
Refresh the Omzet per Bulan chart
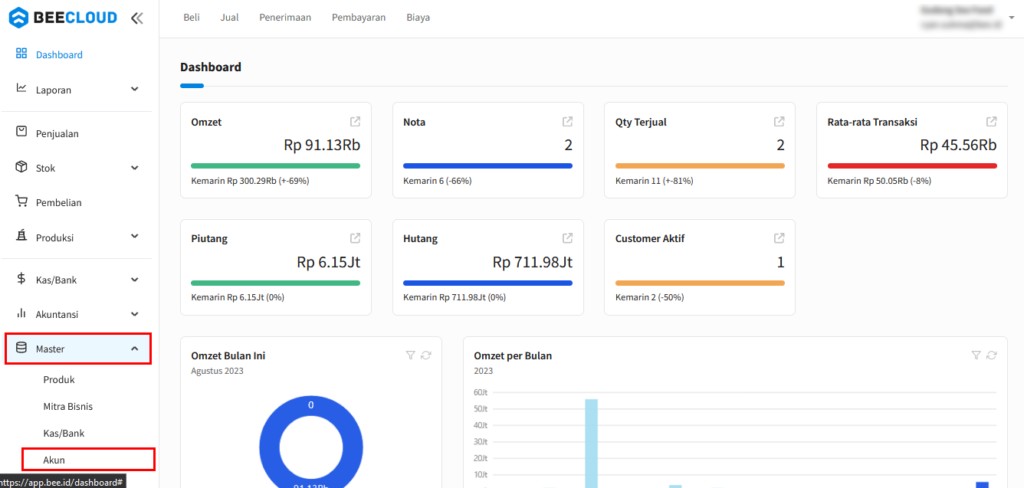(x=991, y=355)
